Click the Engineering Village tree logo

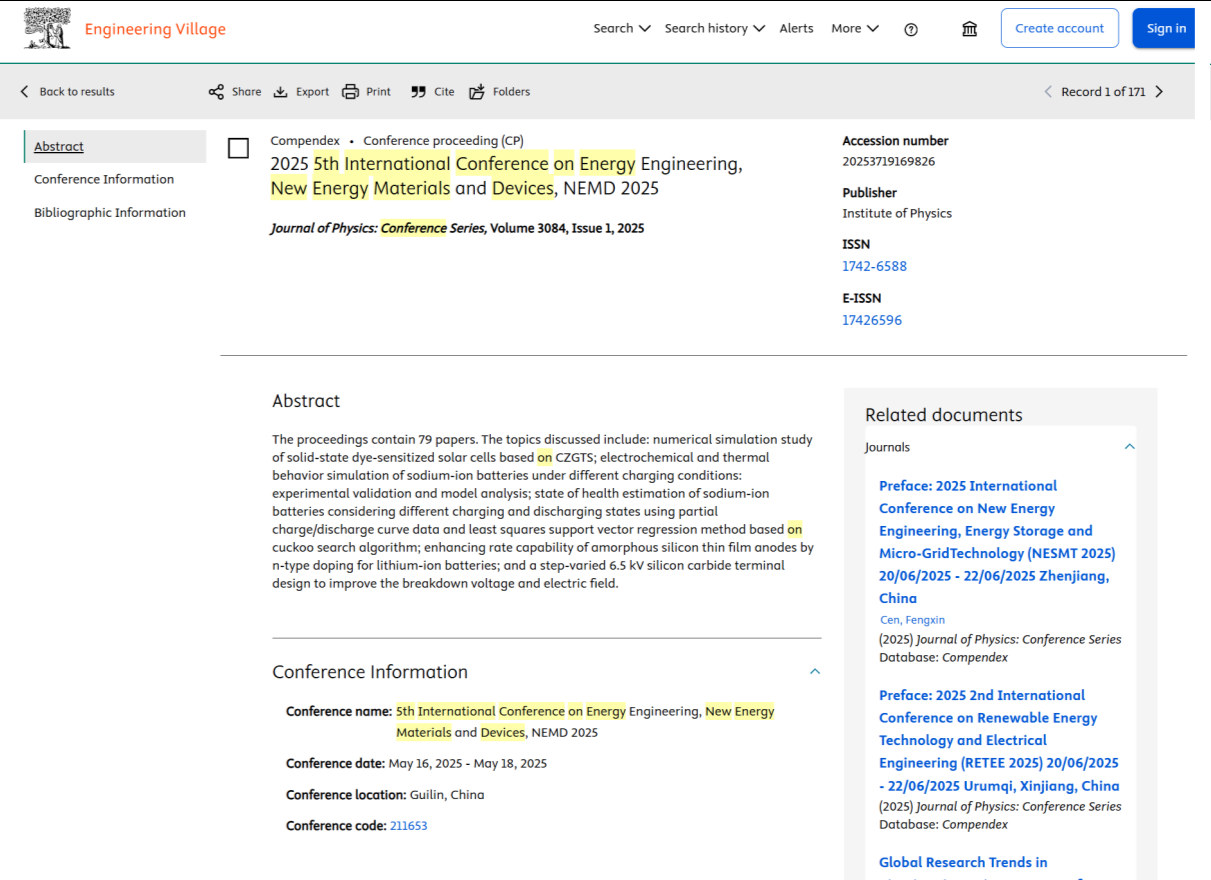pos(47,29)
